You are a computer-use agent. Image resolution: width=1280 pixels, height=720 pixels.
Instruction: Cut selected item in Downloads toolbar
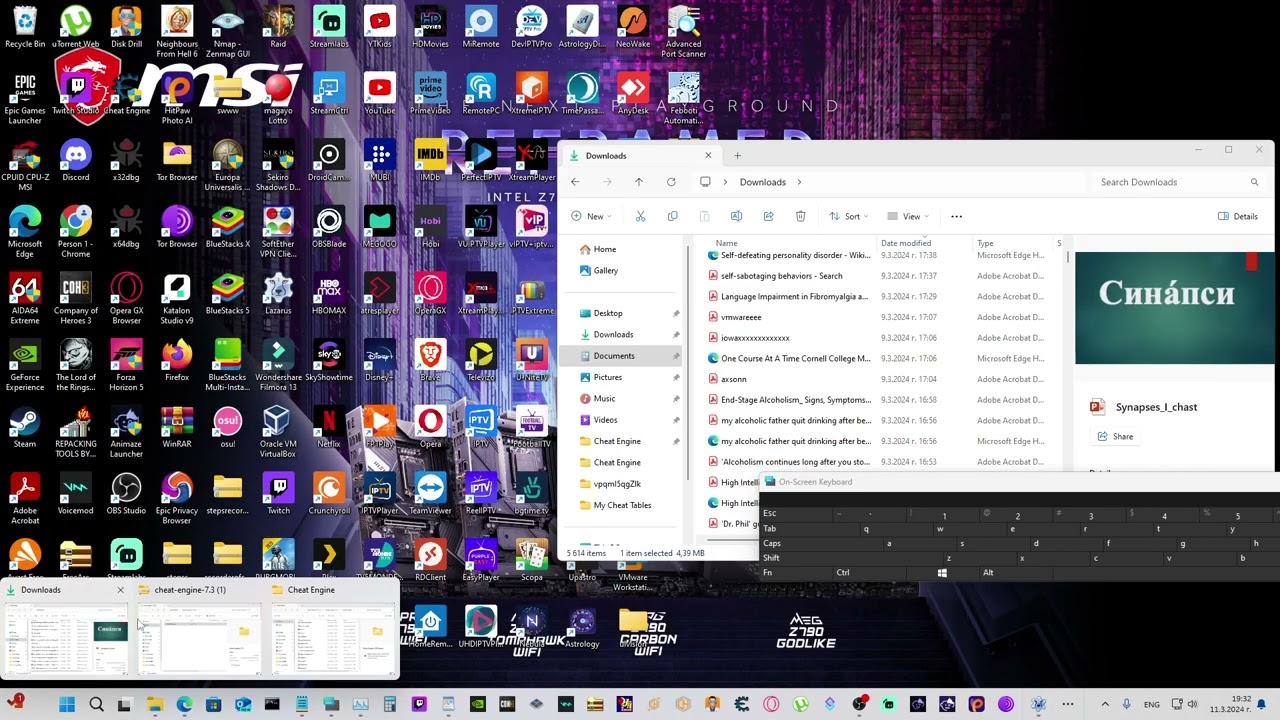click(640, 216)
